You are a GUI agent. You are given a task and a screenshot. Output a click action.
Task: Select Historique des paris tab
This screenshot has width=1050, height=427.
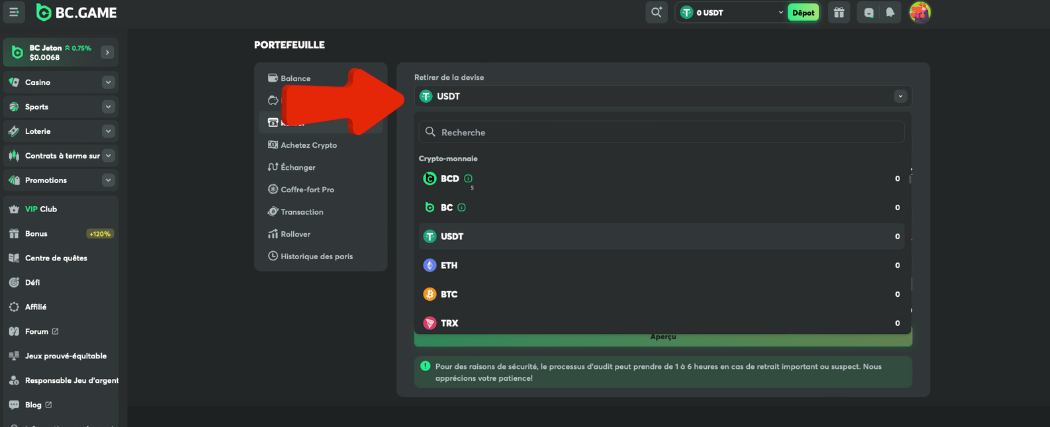321,256
